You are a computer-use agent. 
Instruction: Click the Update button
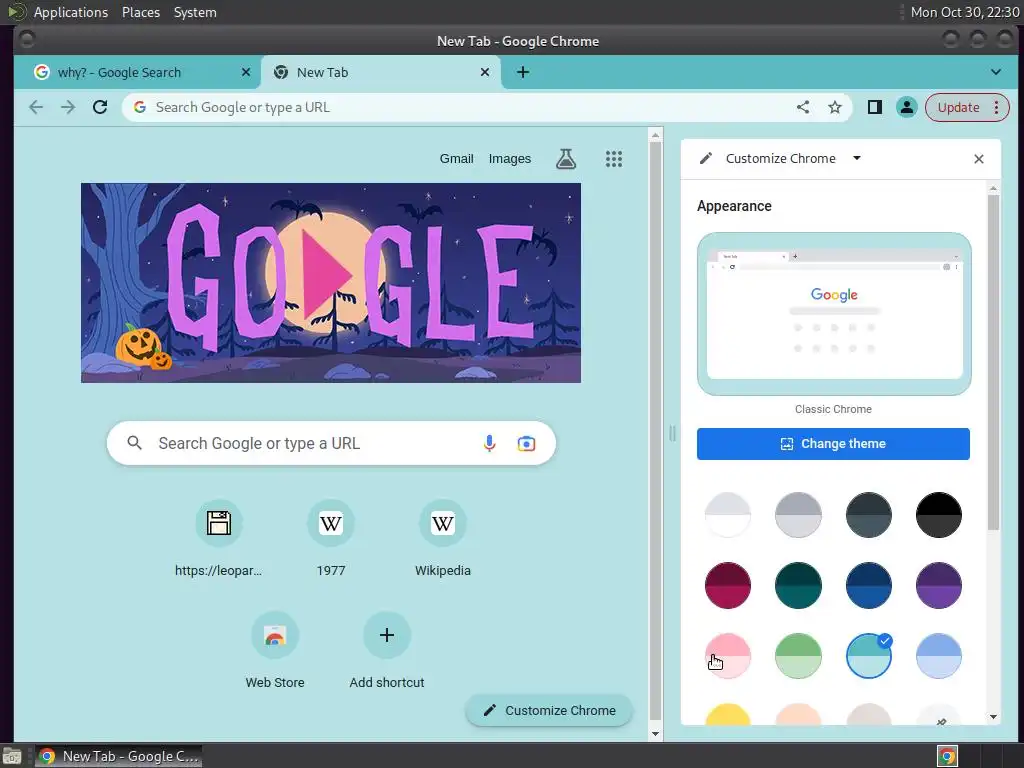[958, 107]
